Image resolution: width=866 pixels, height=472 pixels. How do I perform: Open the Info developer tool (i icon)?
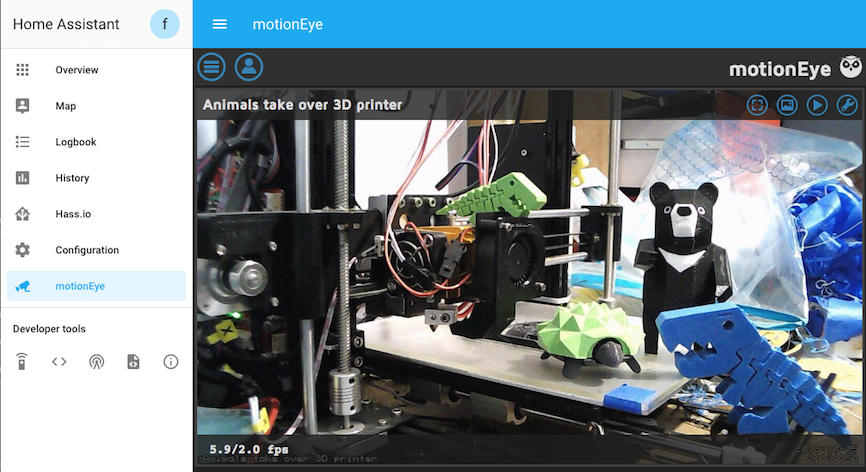coord(171,362)
